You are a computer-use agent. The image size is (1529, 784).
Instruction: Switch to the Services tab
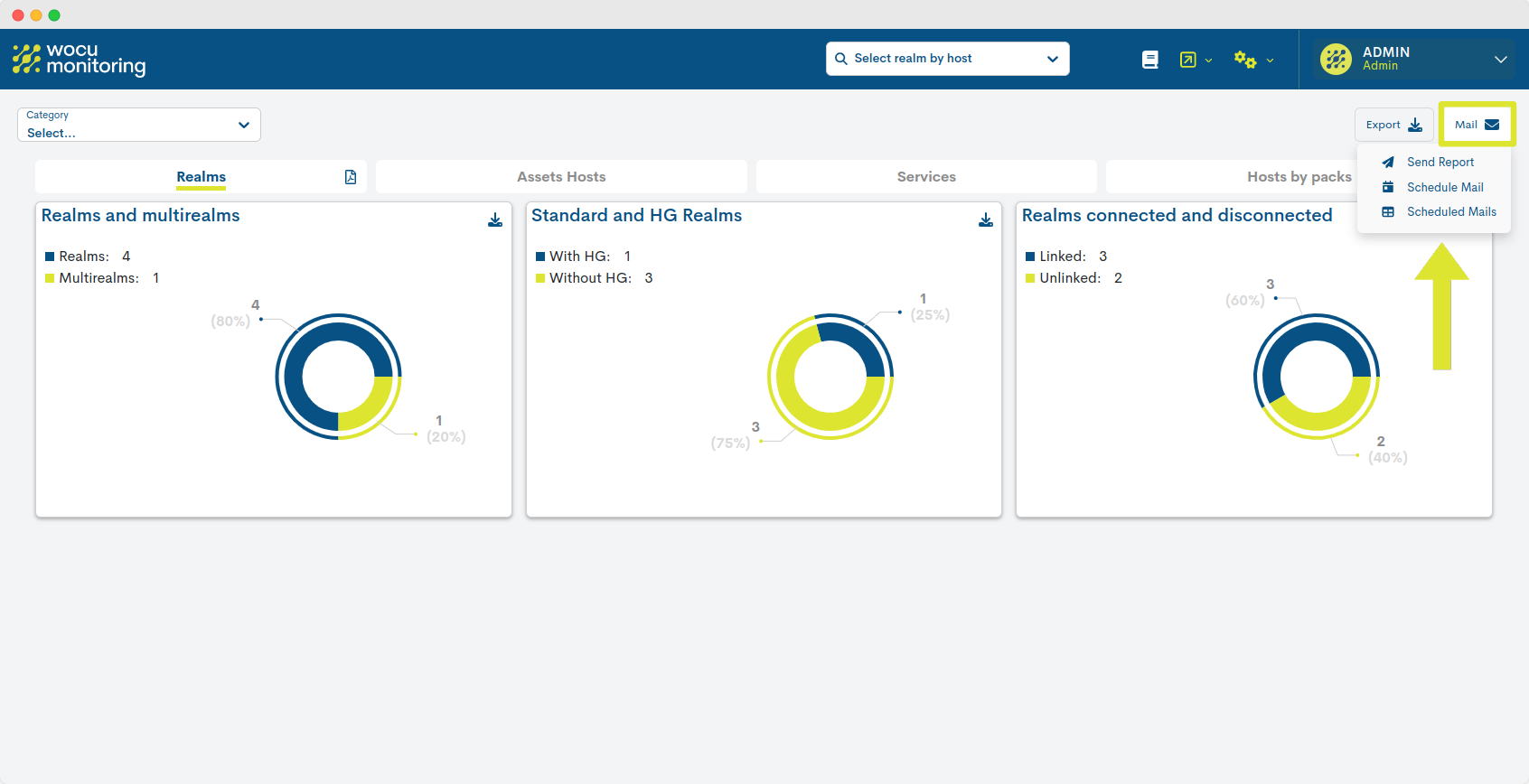click(x=926, y=177)
